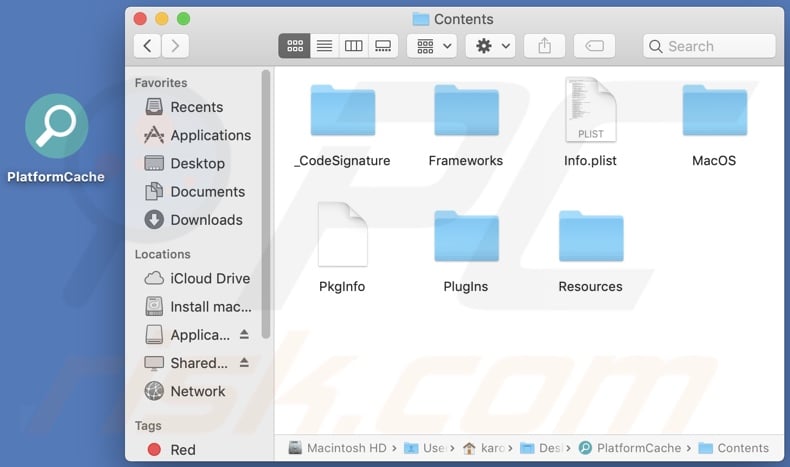
Task: Select the Applica... volume in sidebar
Action: [x=187, y=335]
